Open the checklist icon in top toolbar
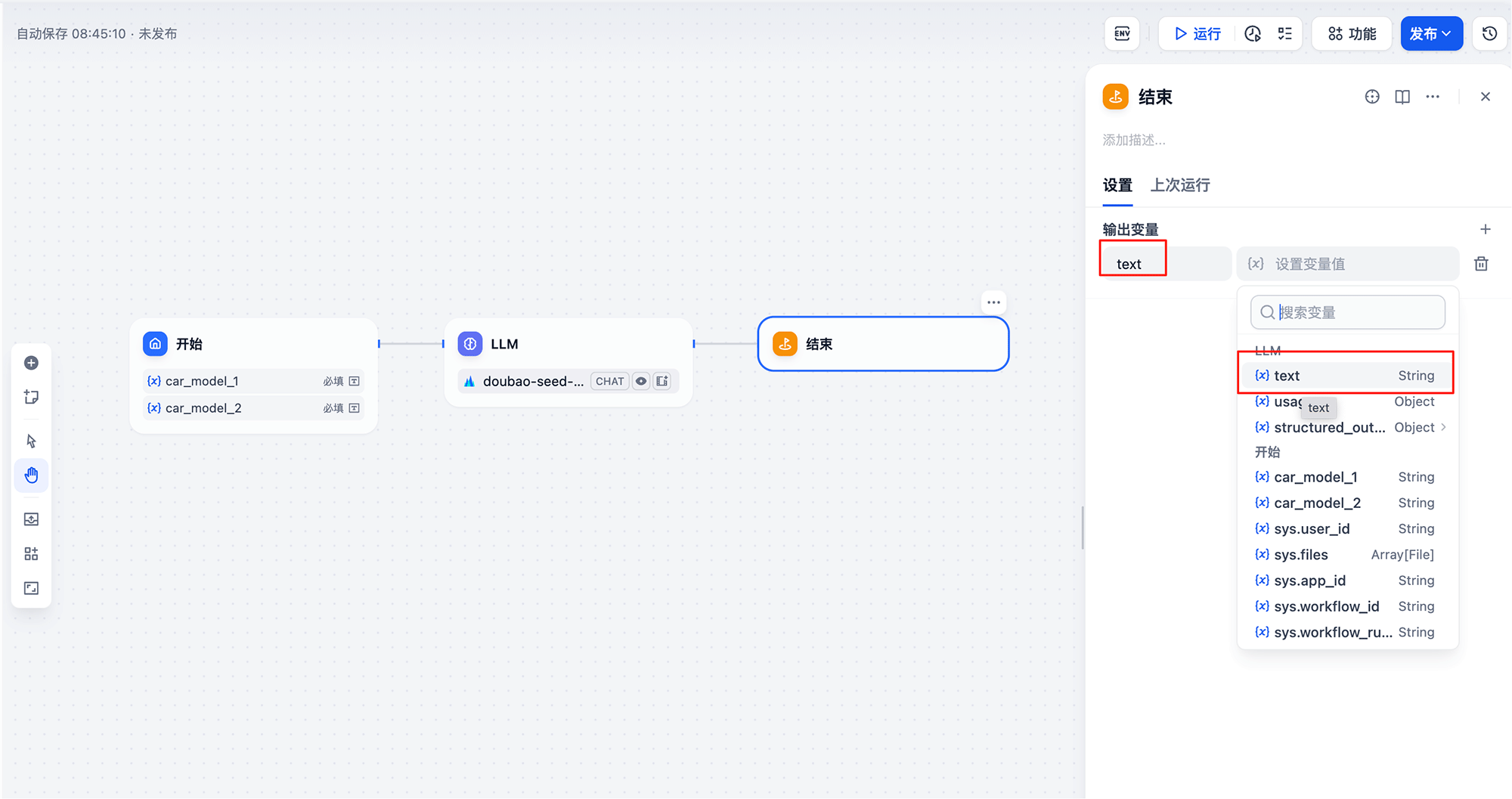The height and width of the screenshot is (799, 1512). pyautogui.click(x=1285, y=34)
